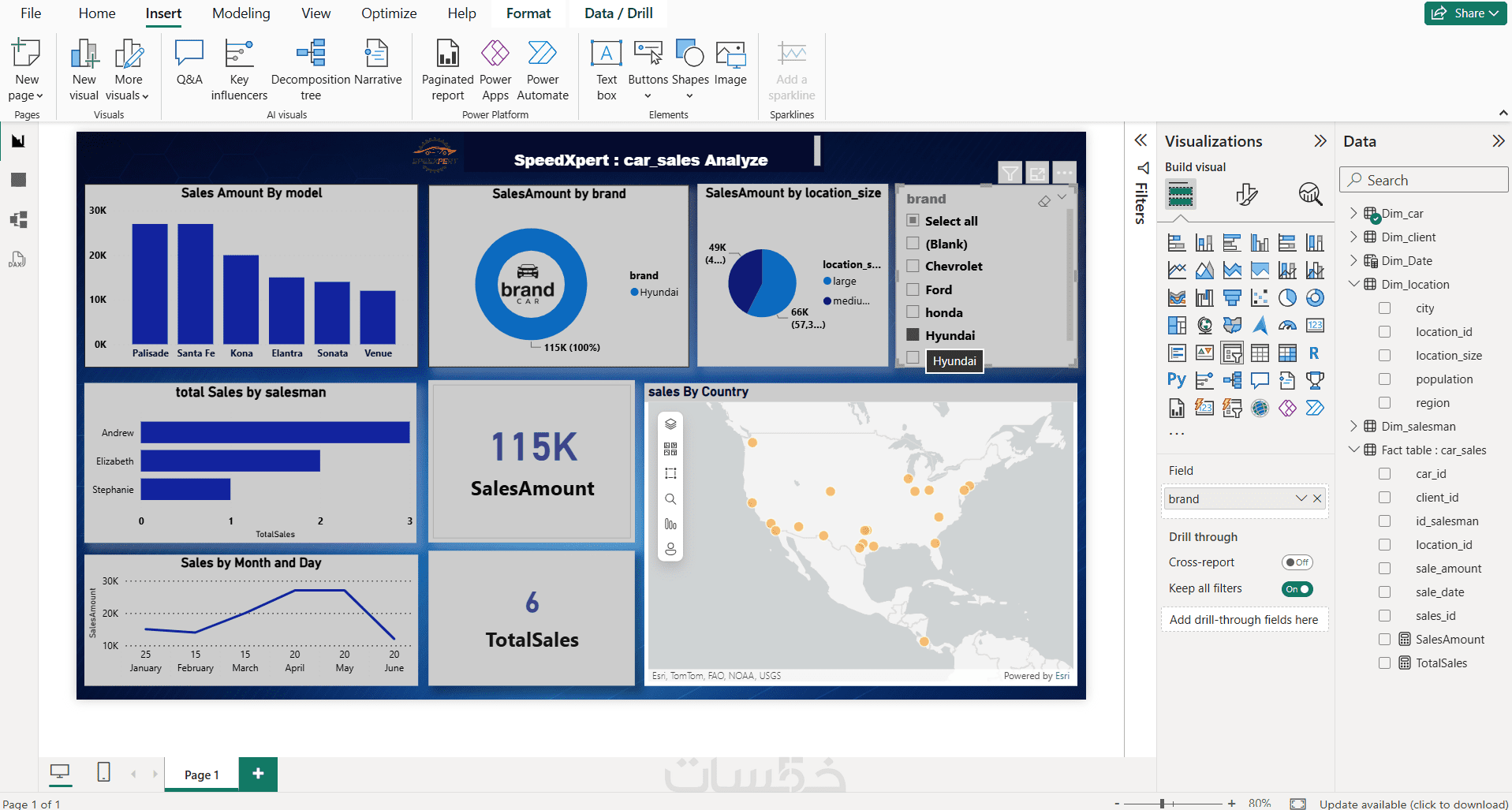
Task: Clear selections with the slicer eraser
Action: click(1044, 201)
